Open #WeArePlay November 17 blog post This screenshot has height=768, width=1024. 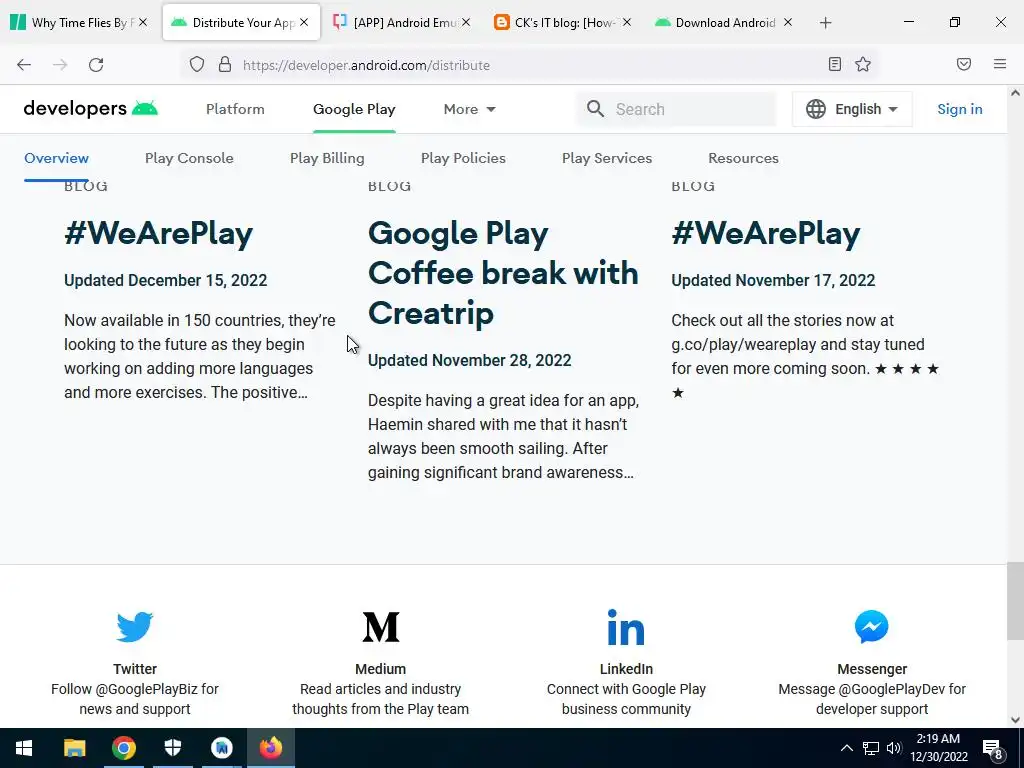(x=766, y=233)
